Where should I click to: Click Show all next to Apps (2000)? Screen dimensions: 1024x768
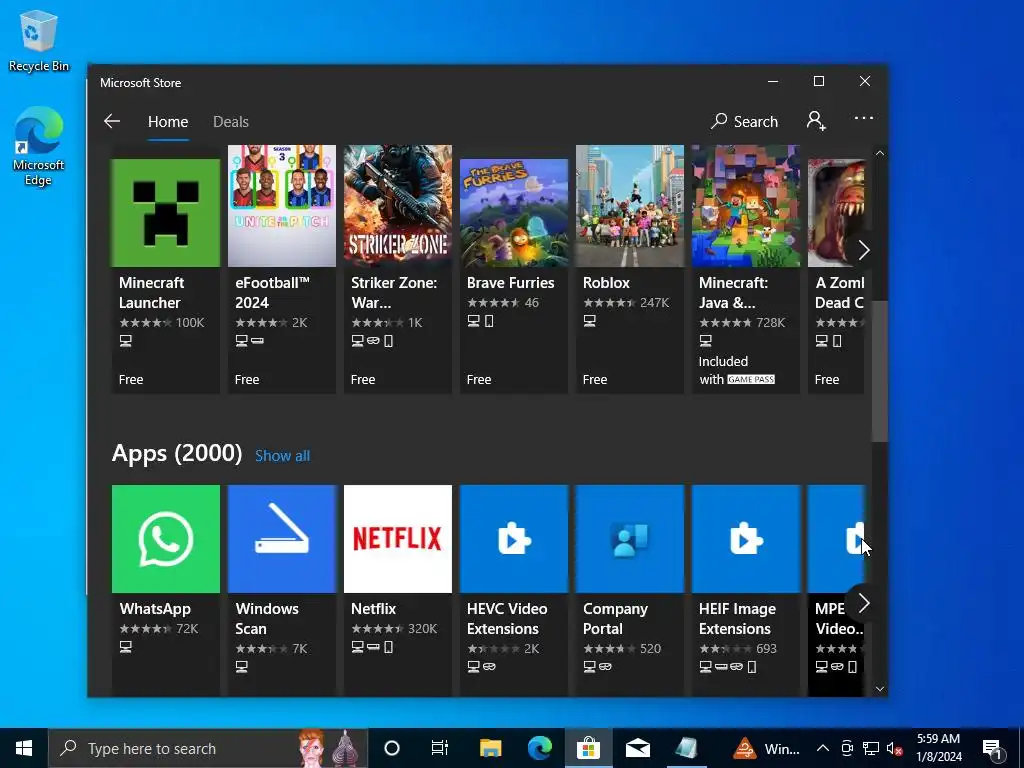coord(282,456)
